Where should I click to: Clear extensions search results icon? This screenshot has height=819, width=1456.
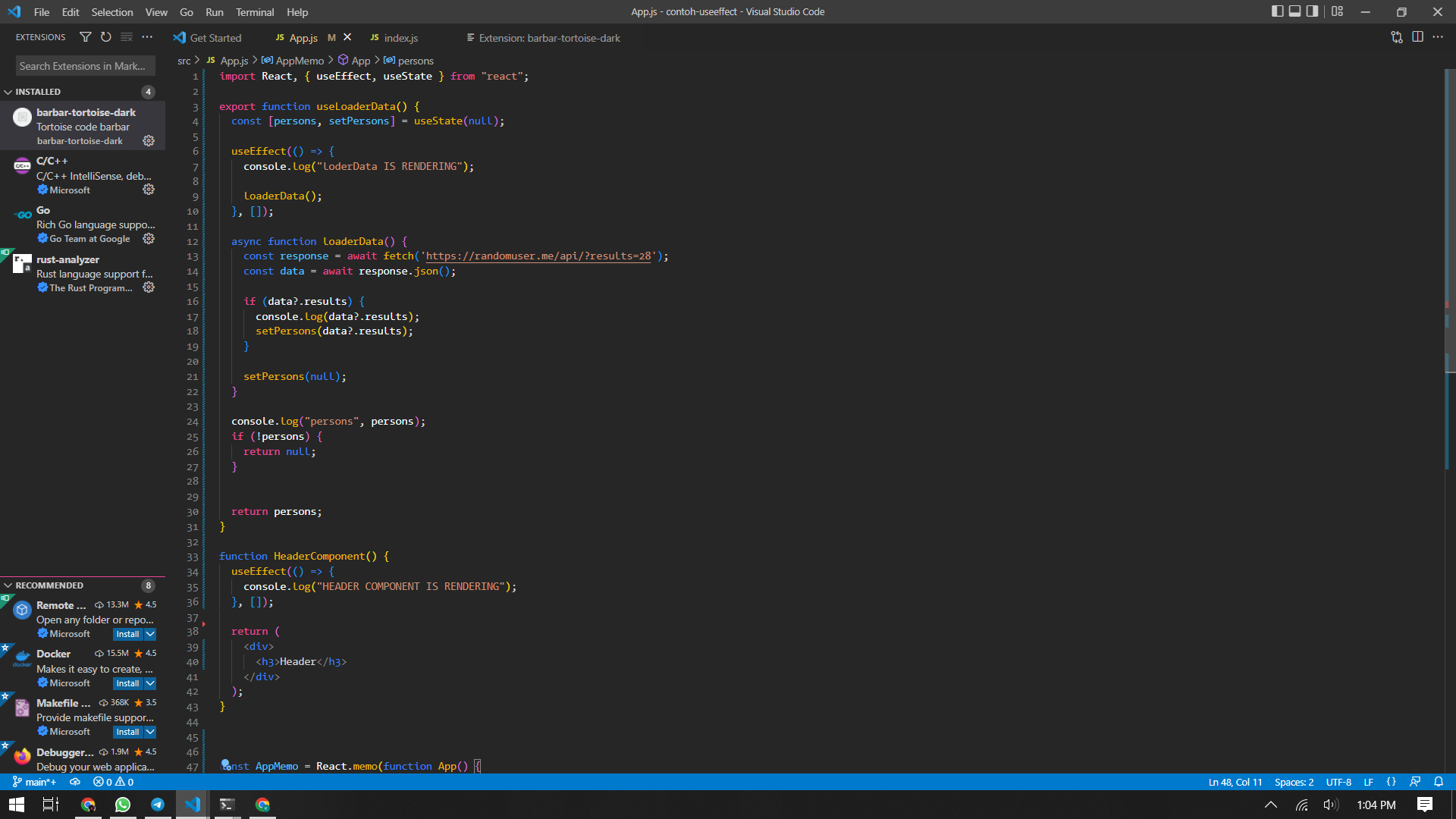click(x=127, y=37)
